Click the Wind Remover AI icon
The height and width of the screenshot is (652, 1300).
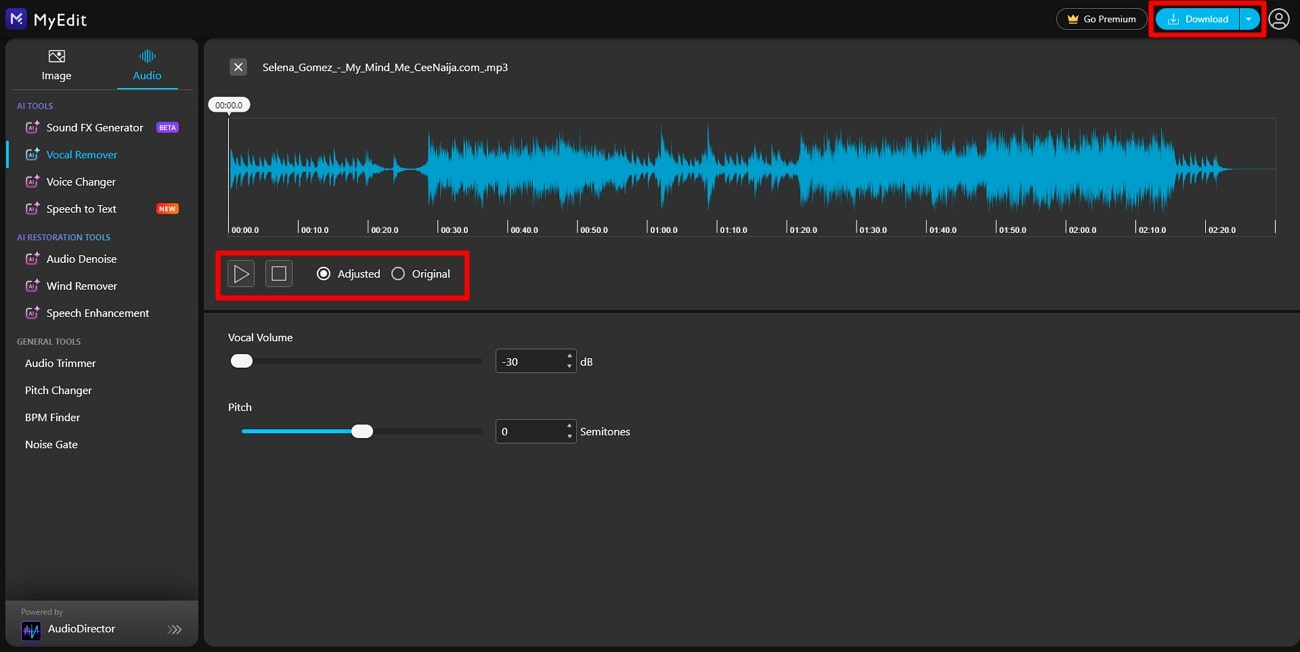coord(32,286)
